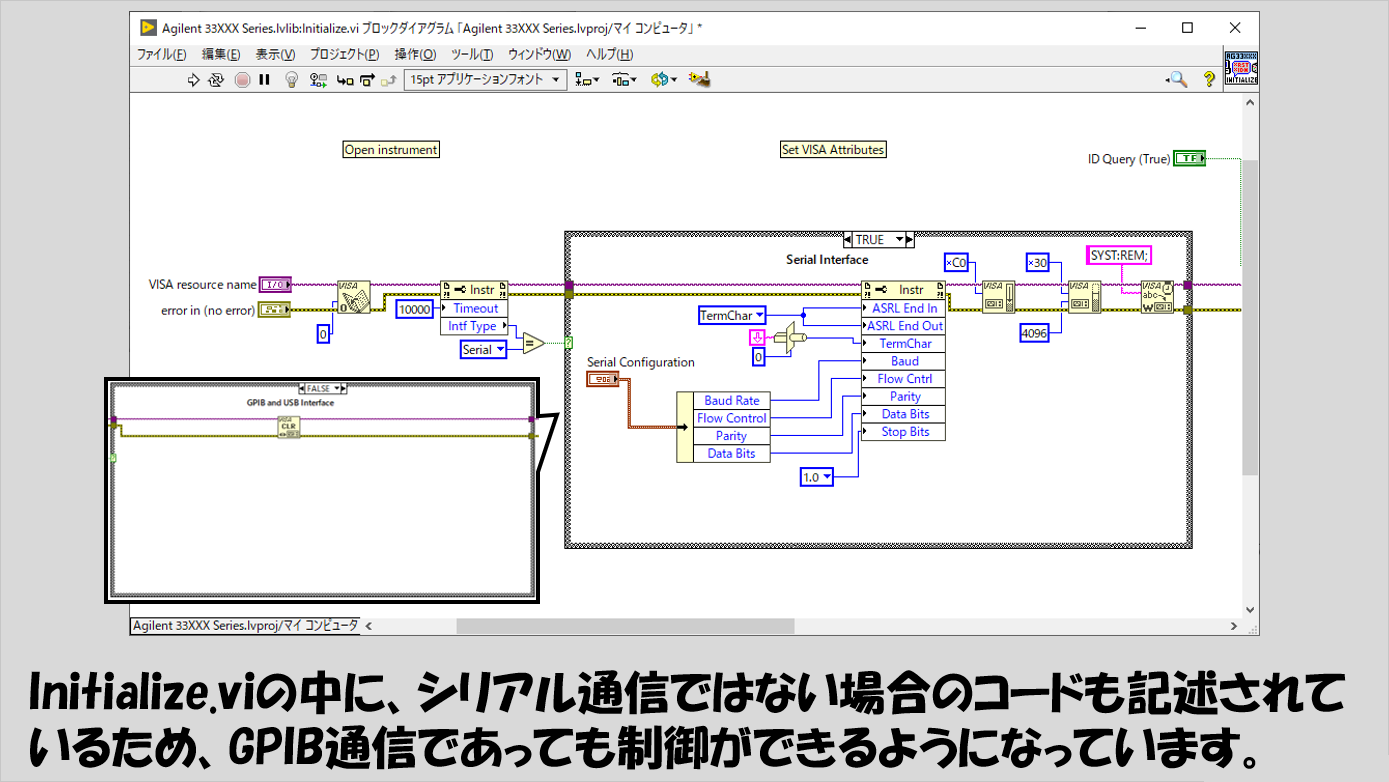Select the VISA node wired to xC0
The height and width of the screenshot is (782, 1389).
pyautogui.click(x=997, y=297)
